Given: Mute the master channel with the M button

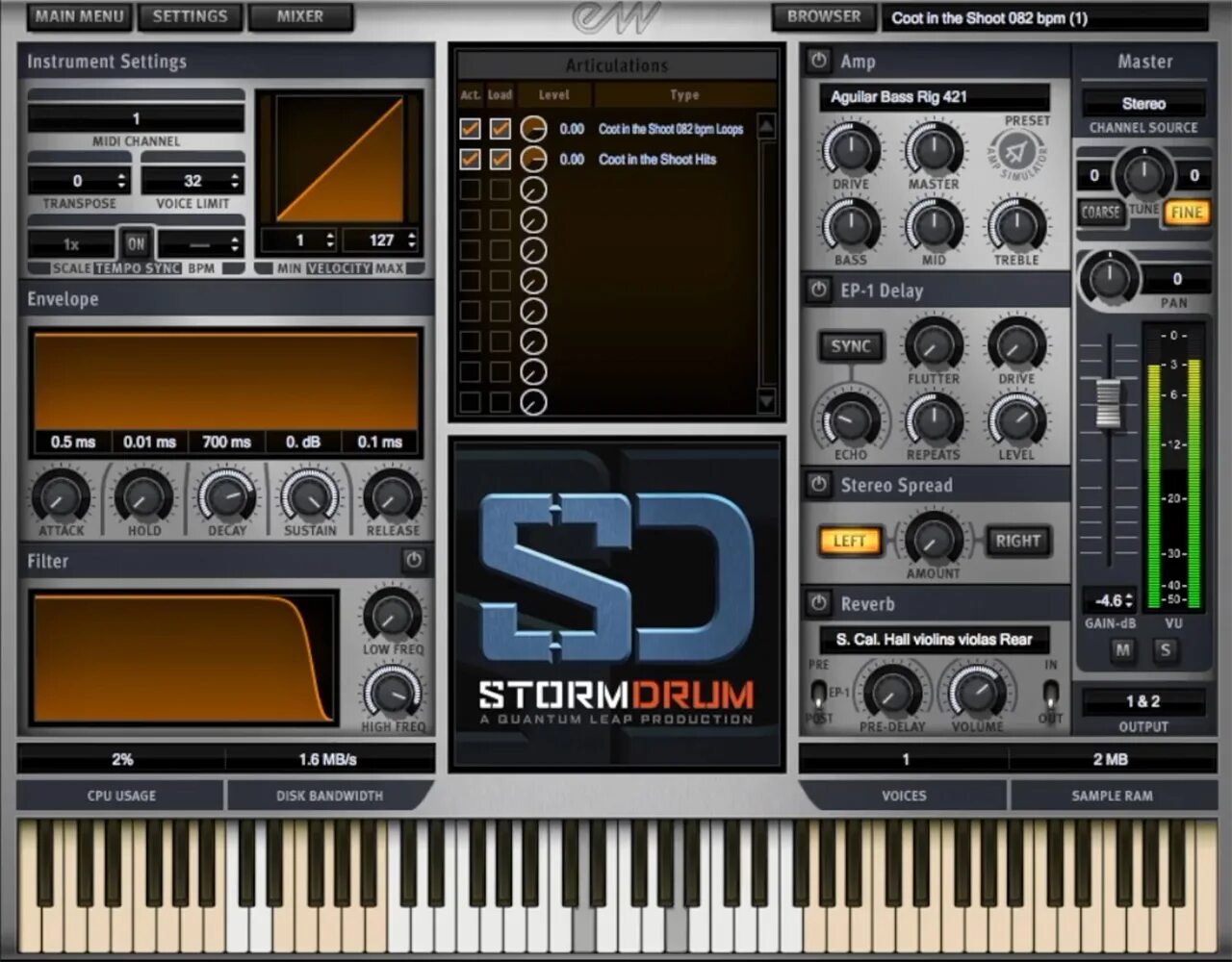Looking at the screenshot, I should [x=1122, y=650].
